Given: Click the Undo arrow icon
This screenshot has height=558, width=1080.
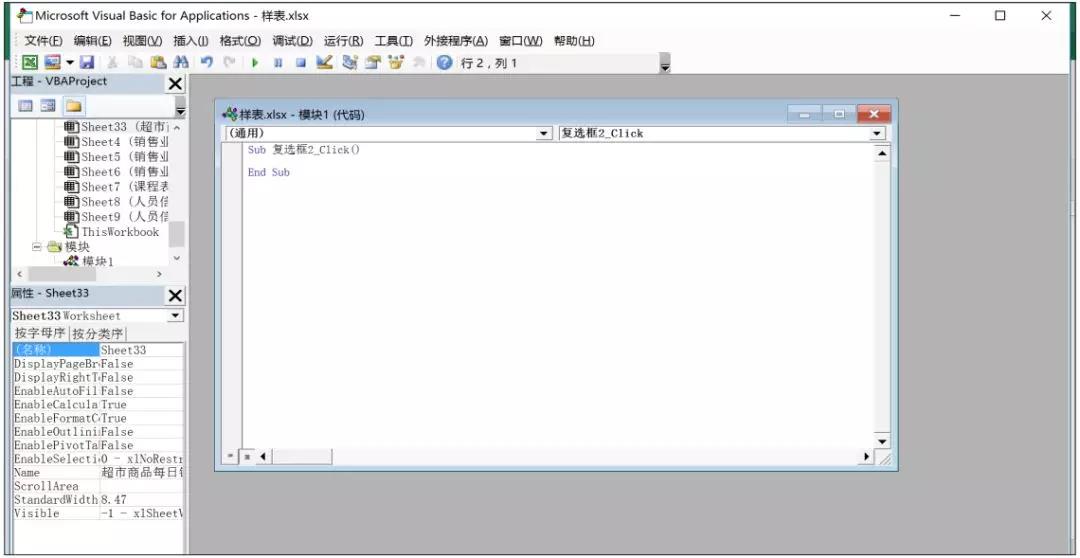Looking at the screenshot, I should click(x=206, y=63).
